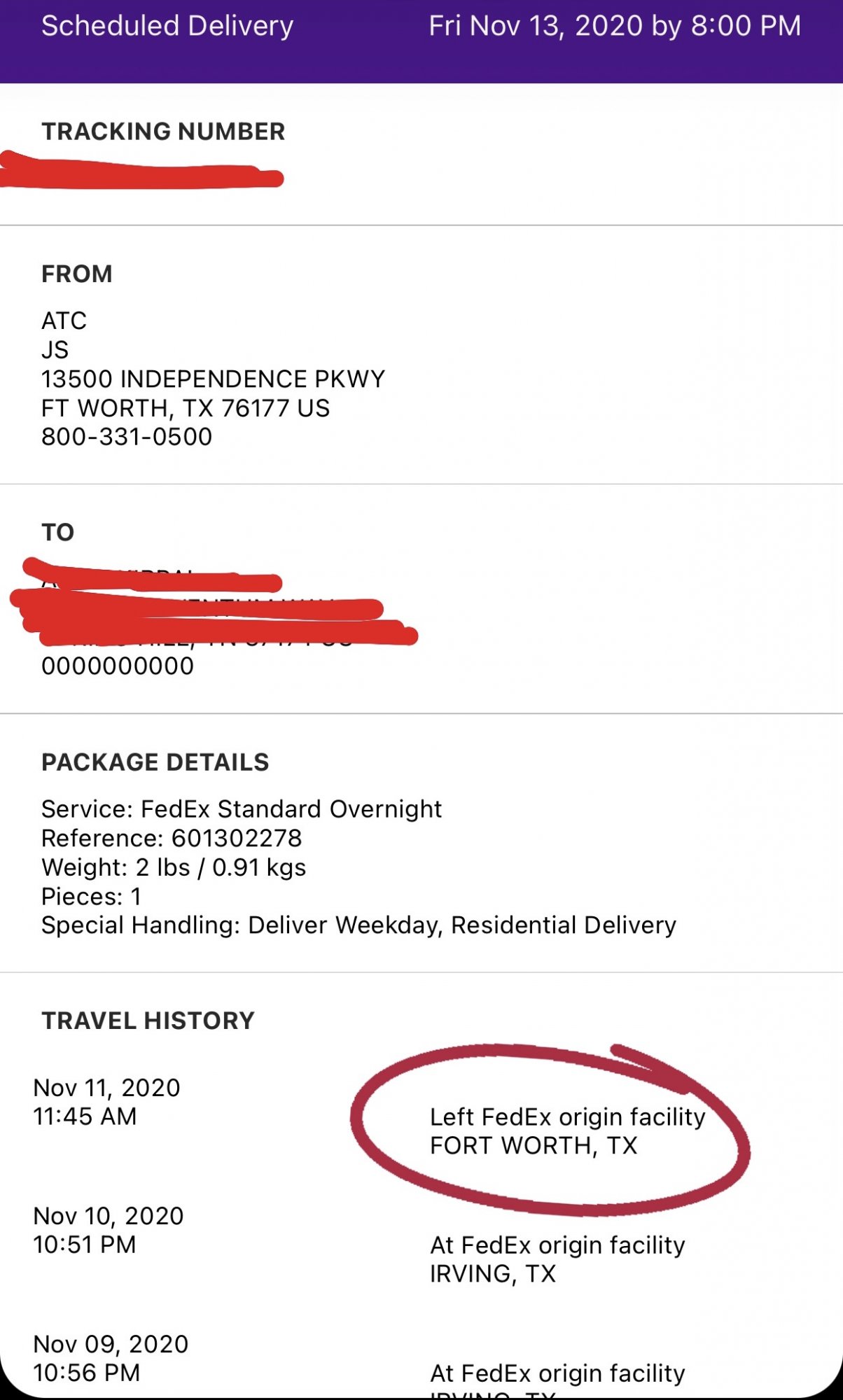Select the 13500 INDEPENDENCE PKWY address line
The width and height of the screenshot is (843, 1400).
tap(213, 379)
